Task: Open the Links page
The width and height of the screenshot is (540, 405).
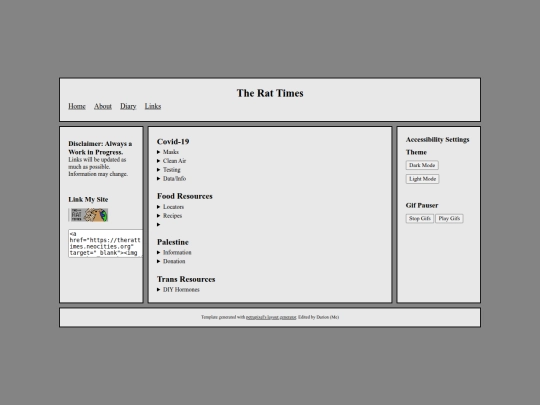Action: click(153, 106)
